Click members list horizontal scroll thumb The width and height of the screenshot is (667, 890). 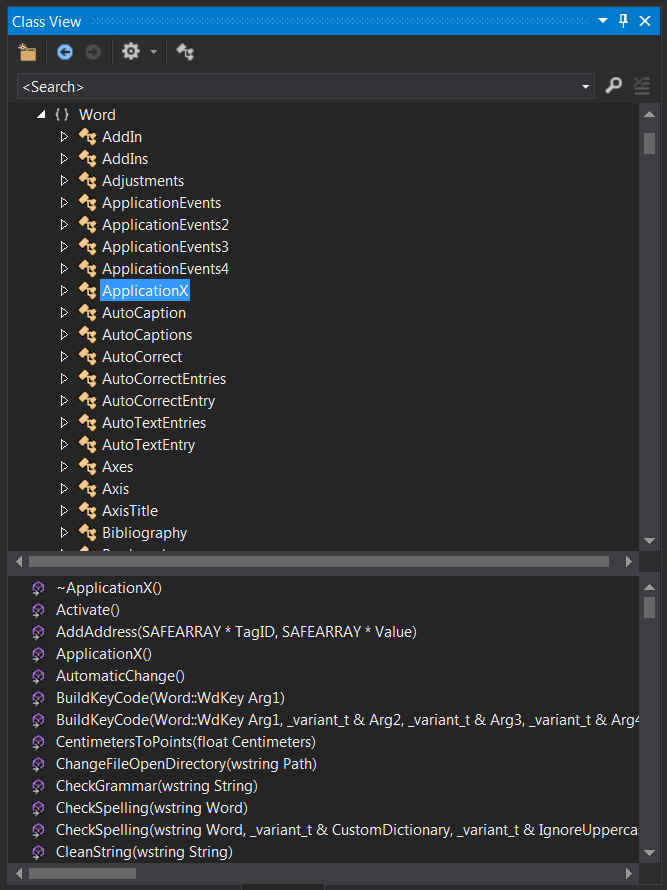[82, 873]
